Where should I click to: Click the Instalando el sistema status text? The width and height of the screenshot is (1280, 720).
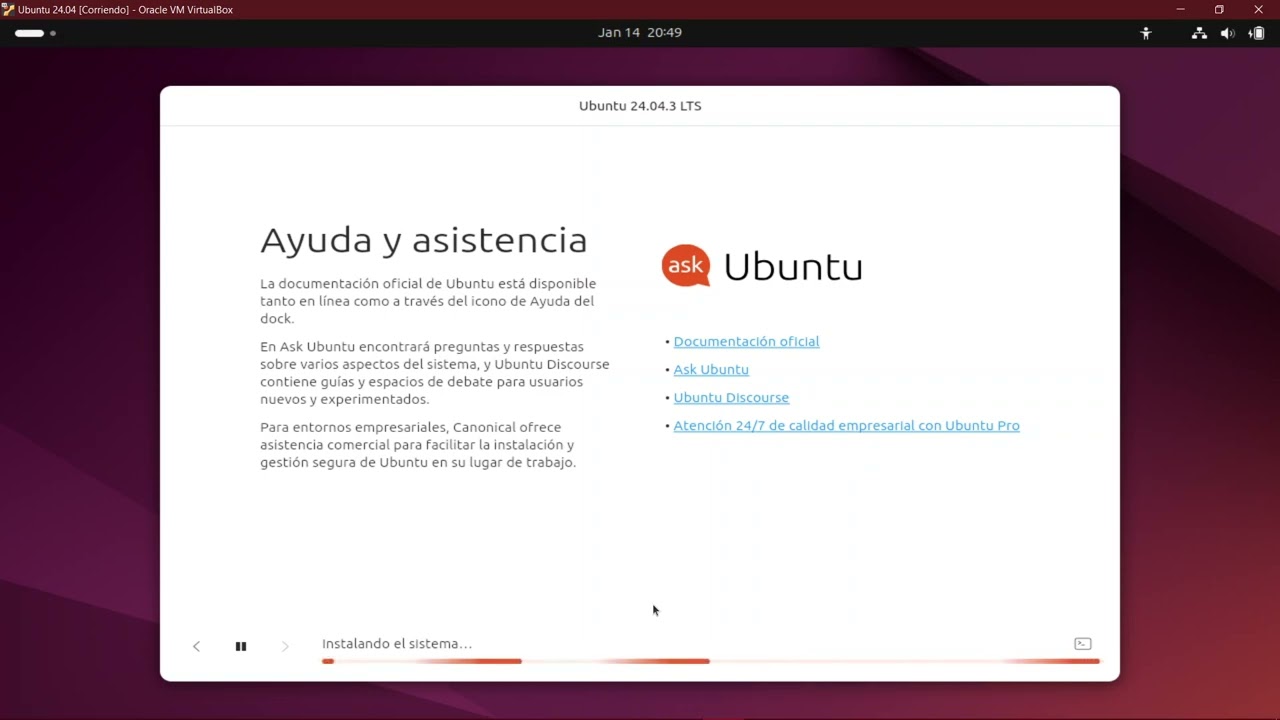click(397, 643)
